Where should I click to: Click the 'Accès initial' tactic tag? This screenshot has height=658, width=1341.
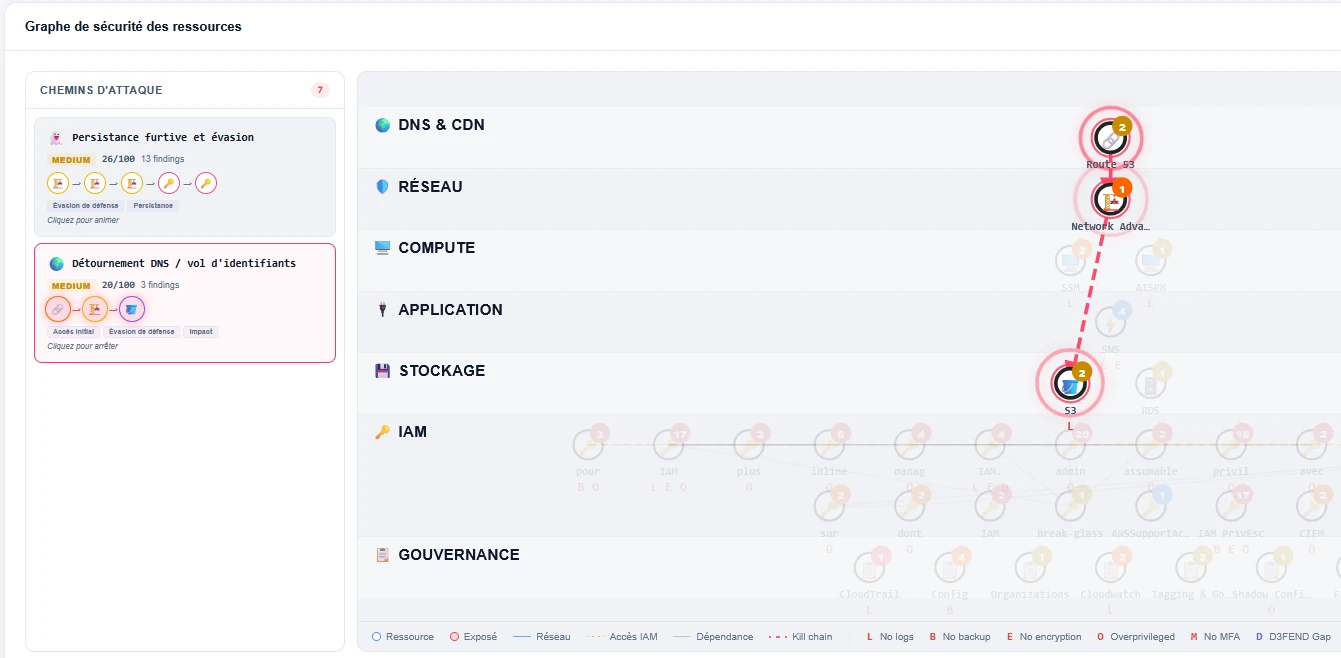pyautogui.click(x=71, y=331)
